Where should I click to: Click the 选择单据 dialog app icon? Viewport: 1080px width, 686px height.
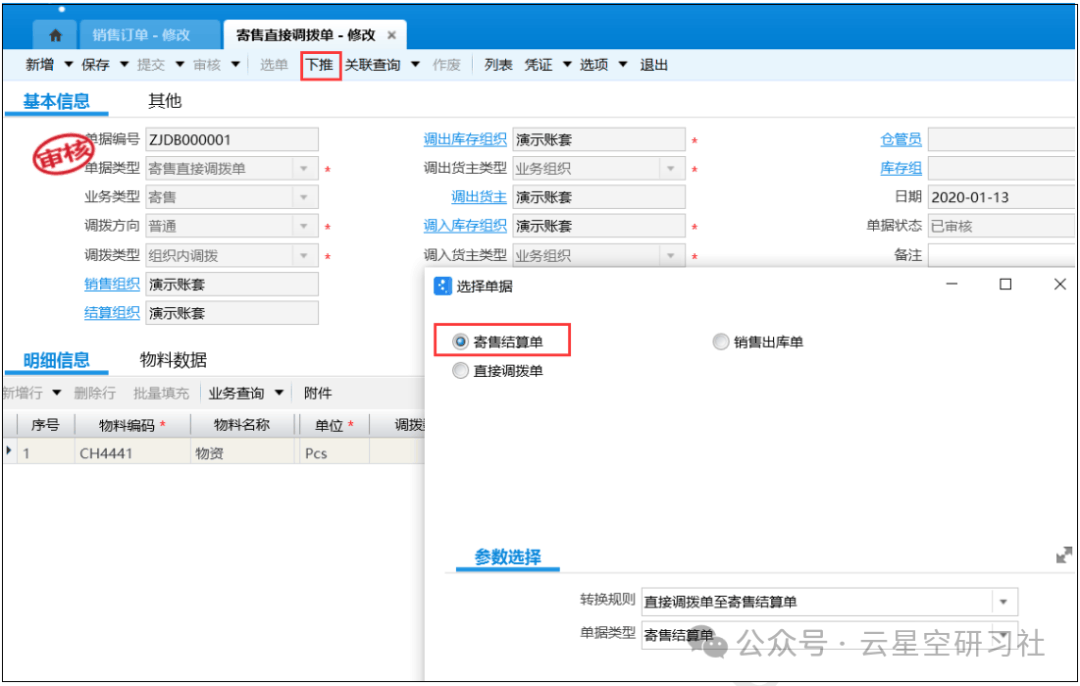pos(442,286)
